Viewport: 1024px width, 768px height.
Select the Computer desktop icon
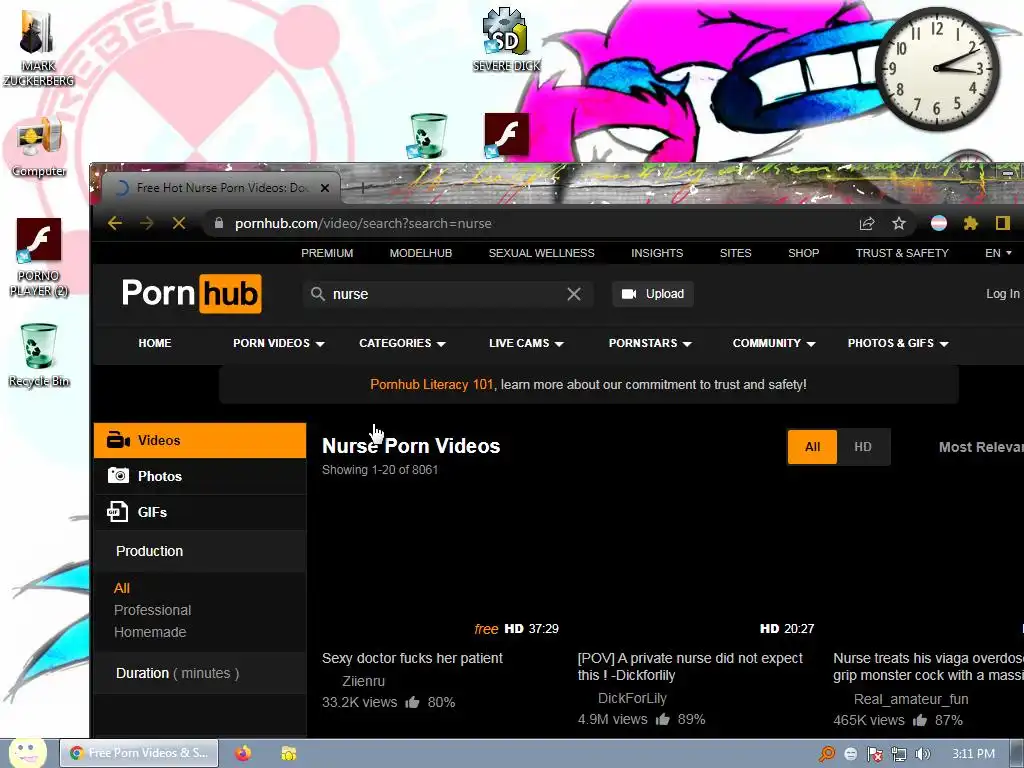click(39, 148)
